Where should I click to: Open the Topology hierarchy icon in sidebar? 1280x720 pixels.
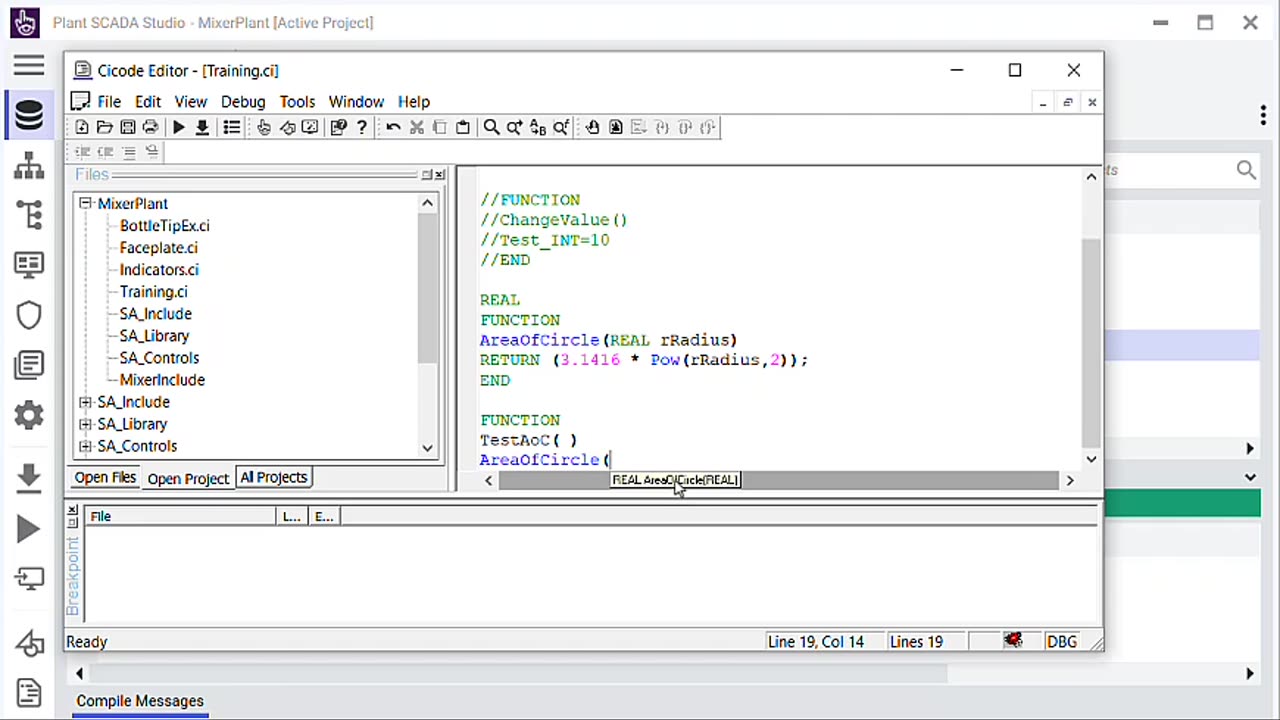pyautogui.click(x=28, y=166)
